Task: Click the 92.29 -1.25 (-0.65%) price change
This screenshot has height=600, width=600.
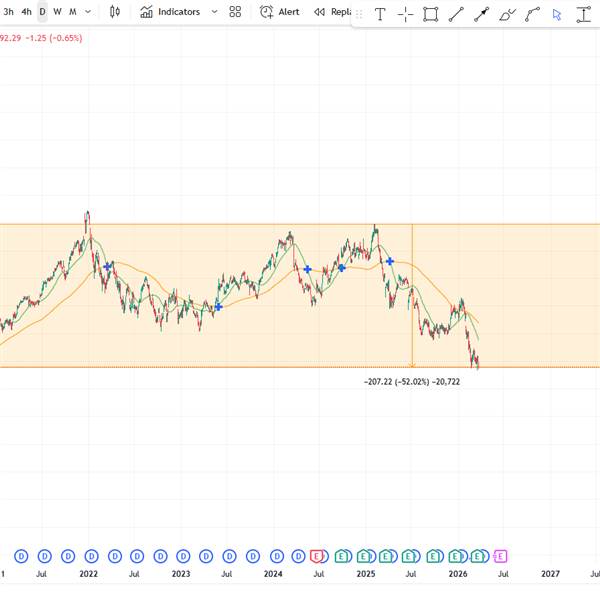Action: 41,38
